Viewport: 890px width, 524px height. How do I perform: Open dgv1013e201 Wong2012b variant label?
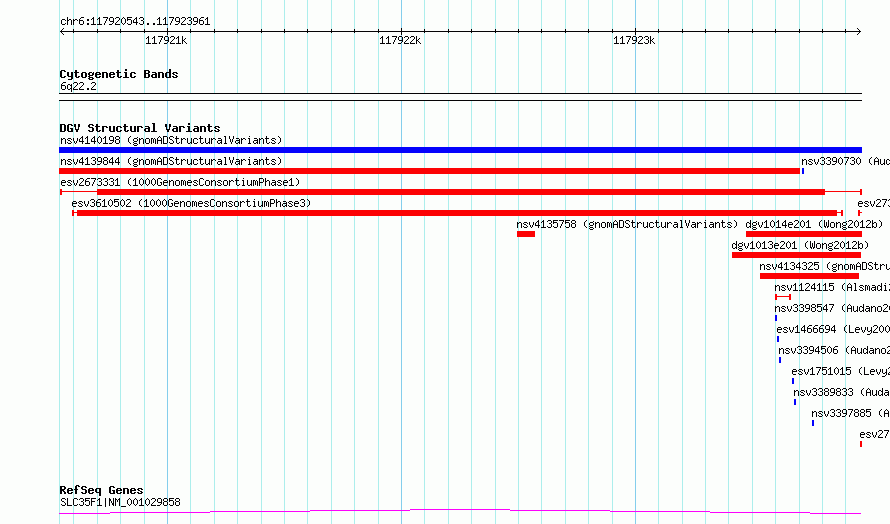point(800,245)
